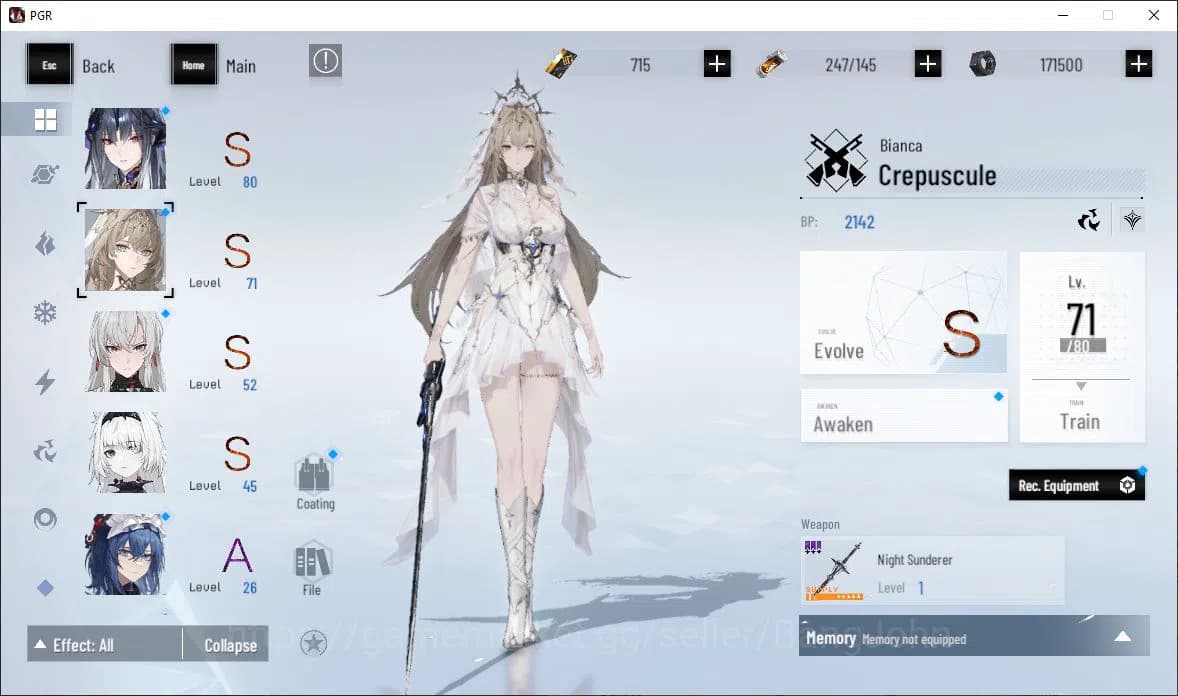This screenshot has width=1178, height=696.
Task: Click the swirl refresh icon beside BP value
Action: click(1089, 219)
